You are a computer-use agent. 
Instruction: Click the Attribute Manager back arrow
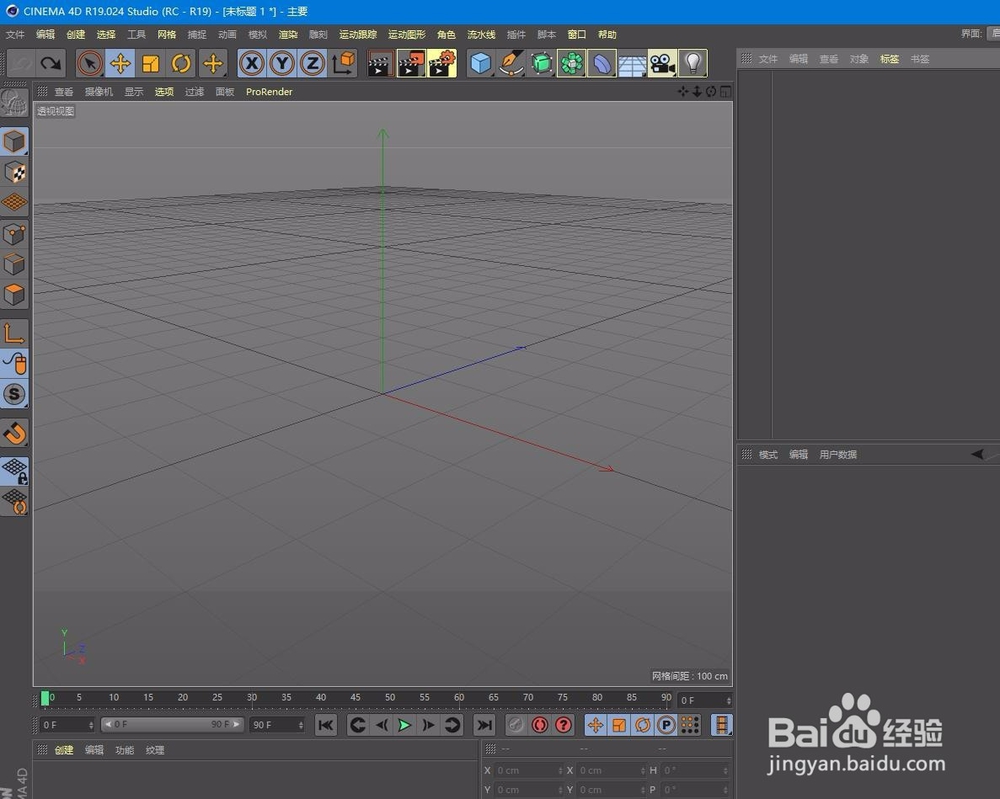(976, 455)
